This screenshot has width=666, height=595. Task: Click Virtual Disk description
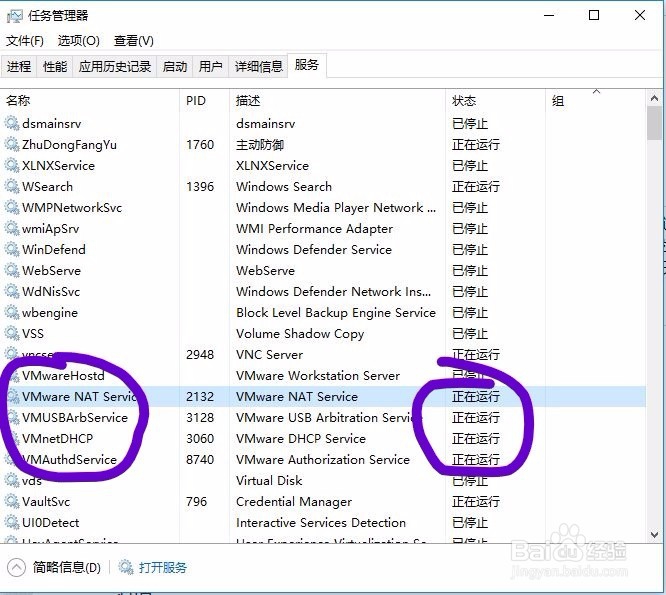(269, 480)
